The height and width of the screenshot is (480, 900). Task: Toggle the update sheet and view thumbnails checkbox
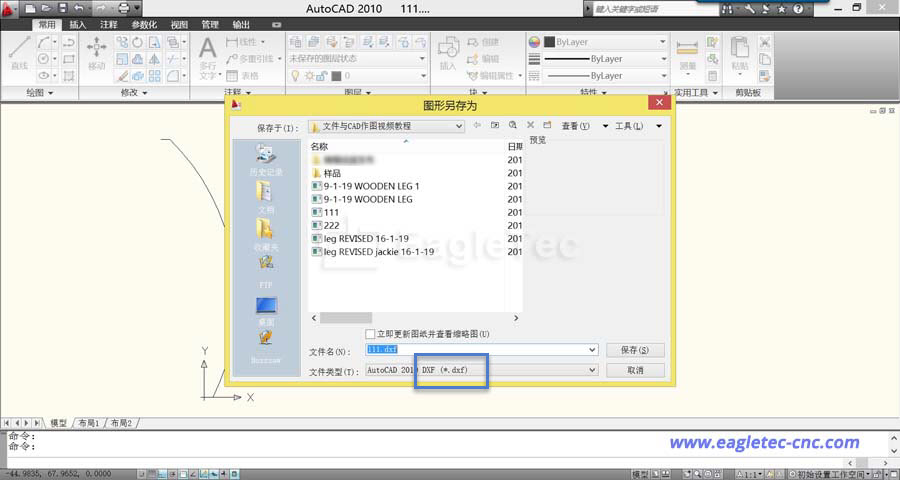tap(370, 334)
